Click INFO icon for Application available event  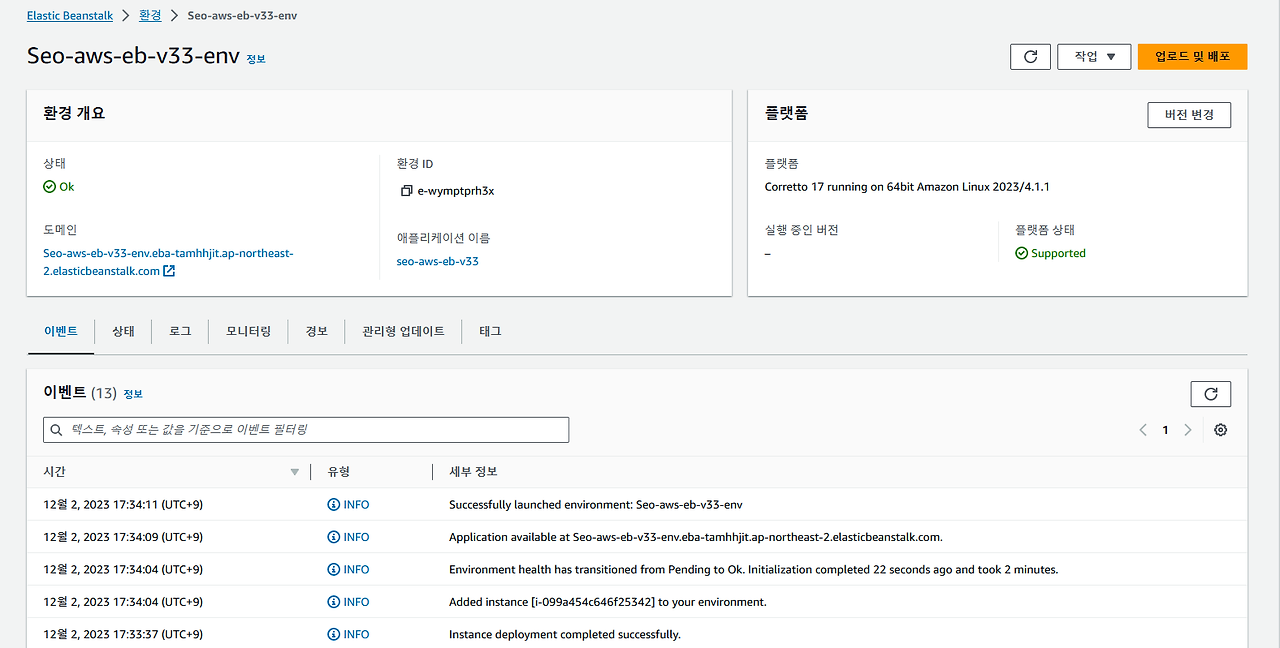[x=333, y=537]
